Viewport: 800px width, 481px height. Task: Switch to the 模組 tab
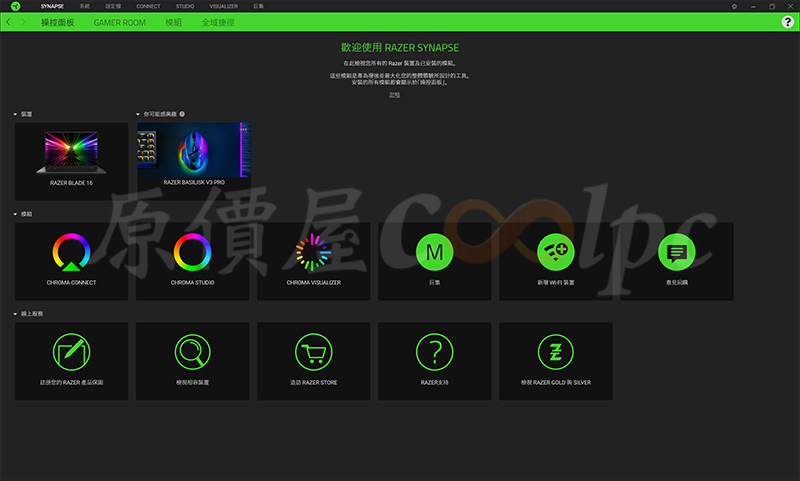pos(173,22)
